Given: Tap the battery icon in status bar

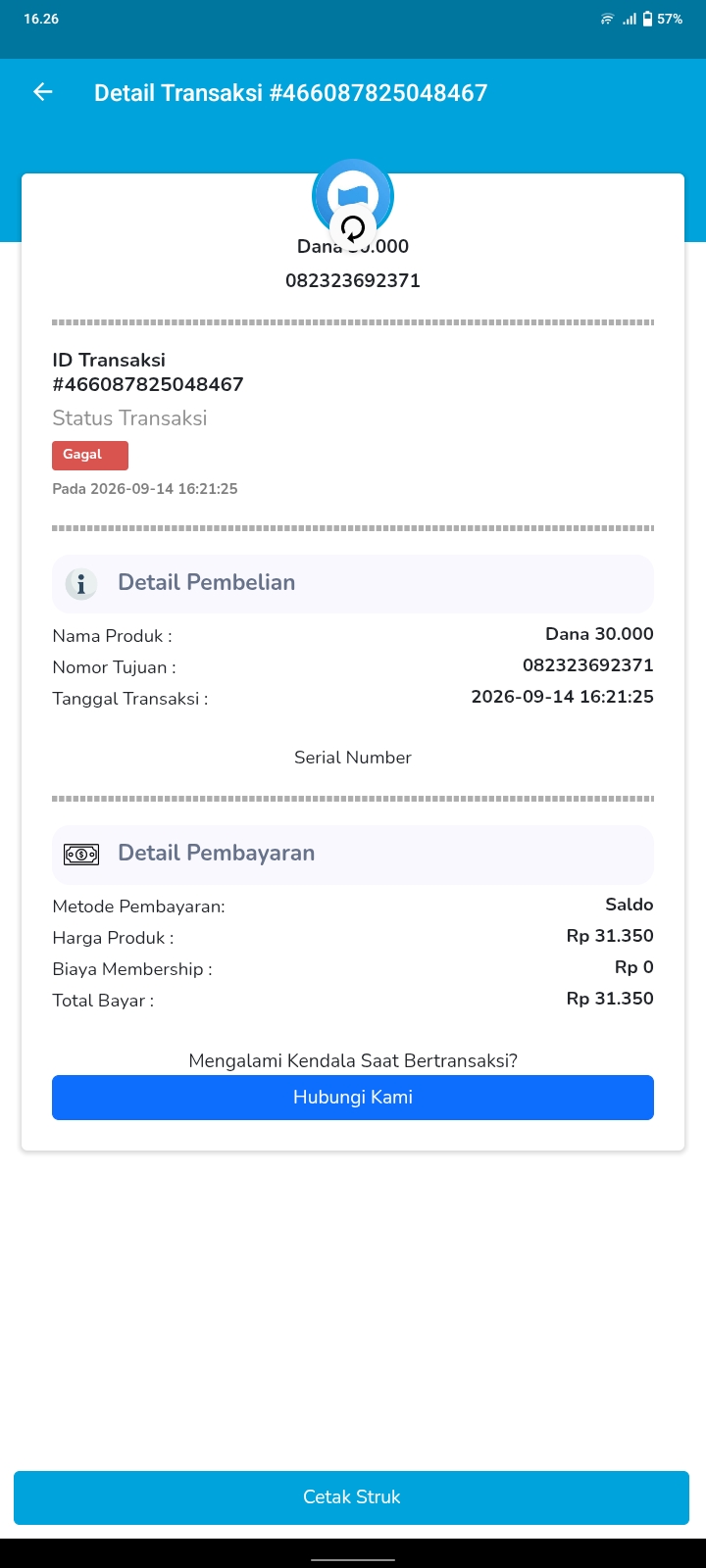Looking at the screenshot, I should click(x=647, y=19).
